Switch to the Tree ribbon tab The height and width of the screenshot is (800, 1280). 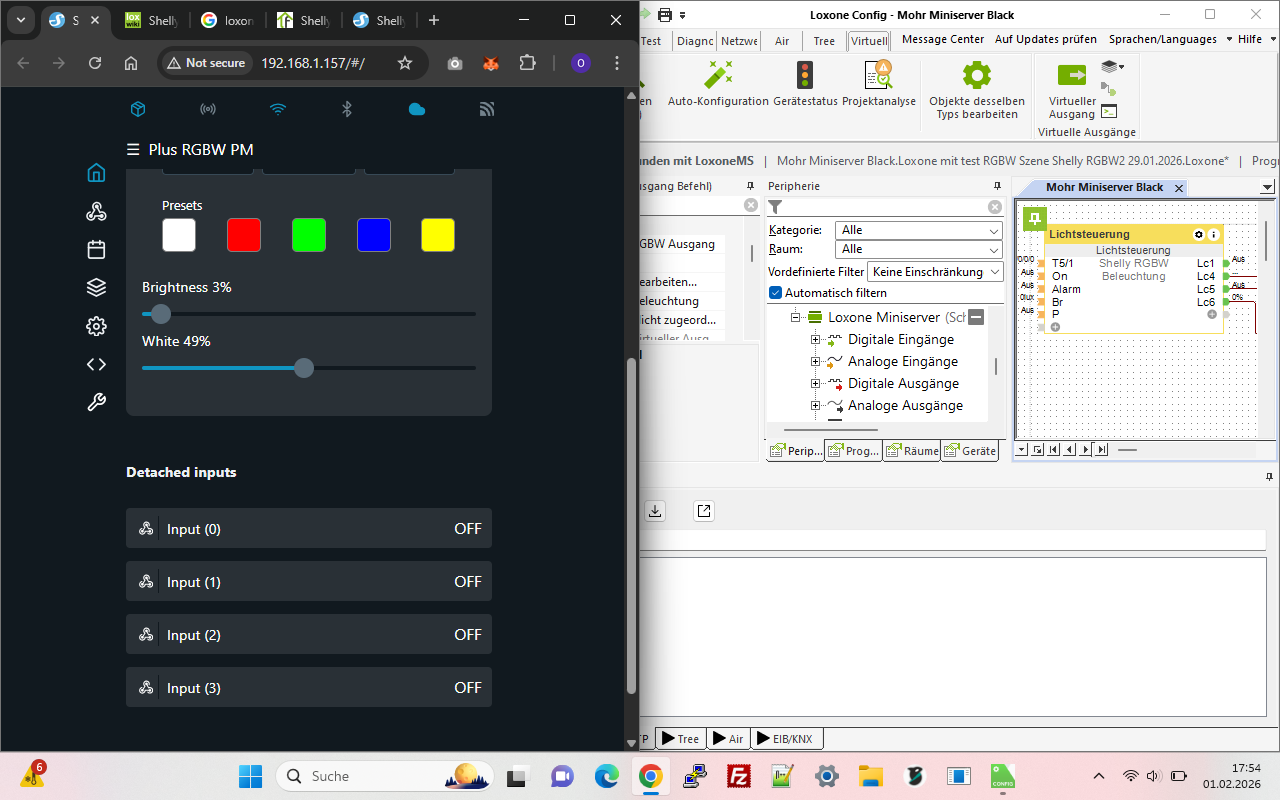(824, 41)
